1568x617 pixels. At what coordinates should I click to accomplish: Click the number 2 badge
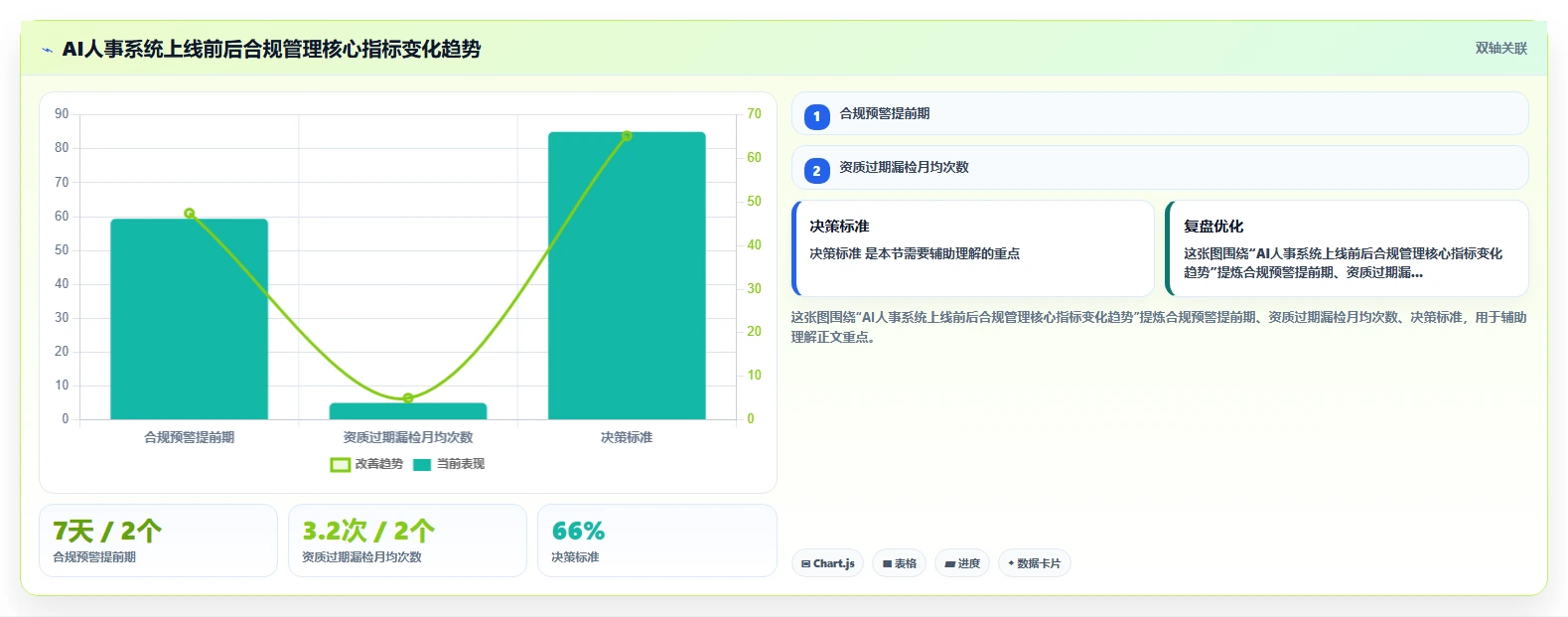pos(816,171)
